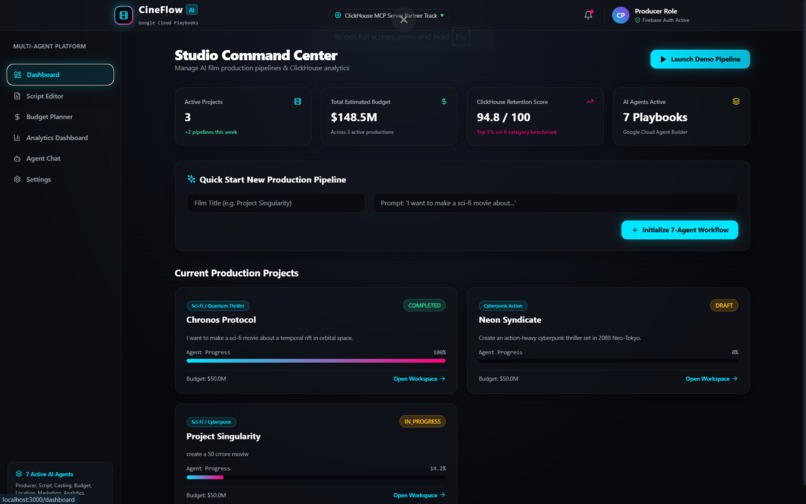
Task: Click the 94.8 / 100 score value
Action: coord(503,117)
